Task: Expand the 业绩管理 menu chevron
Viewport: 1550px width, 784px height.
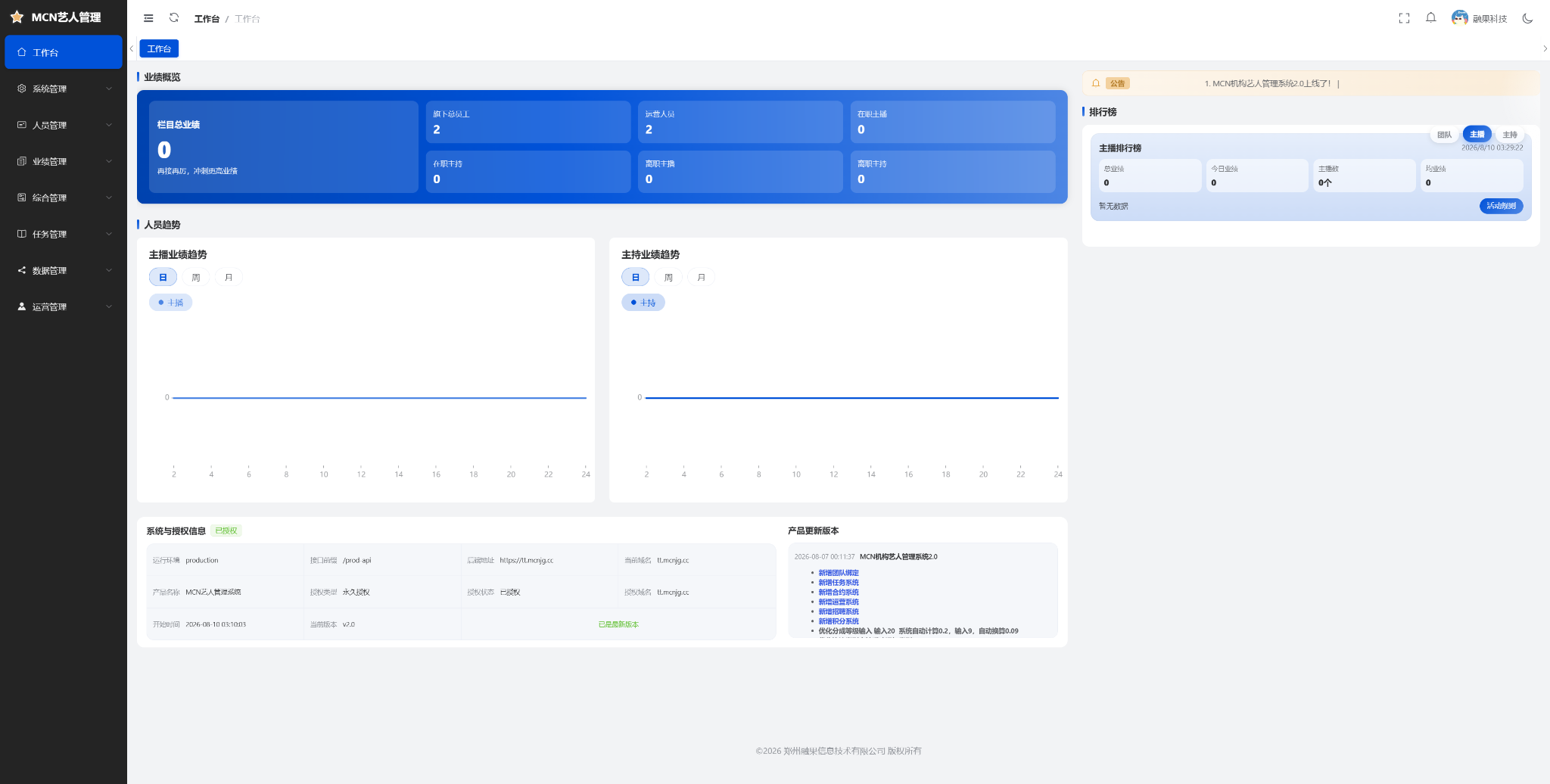Action: click(109, 161)
